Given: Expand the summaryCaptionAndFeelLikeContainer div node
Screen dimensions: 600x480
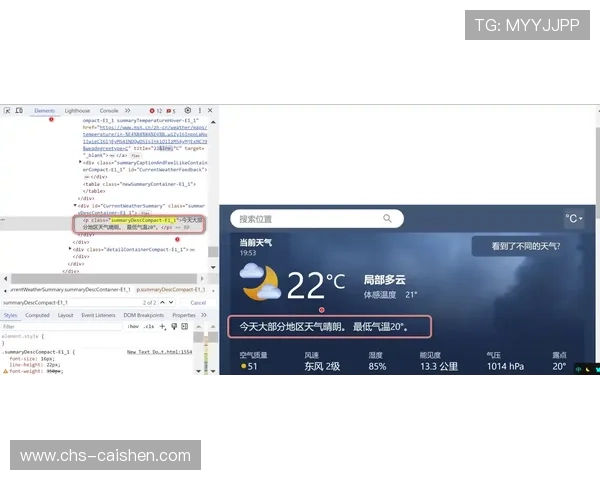Looking at the screenshot, I should click(x=80, y=162).
